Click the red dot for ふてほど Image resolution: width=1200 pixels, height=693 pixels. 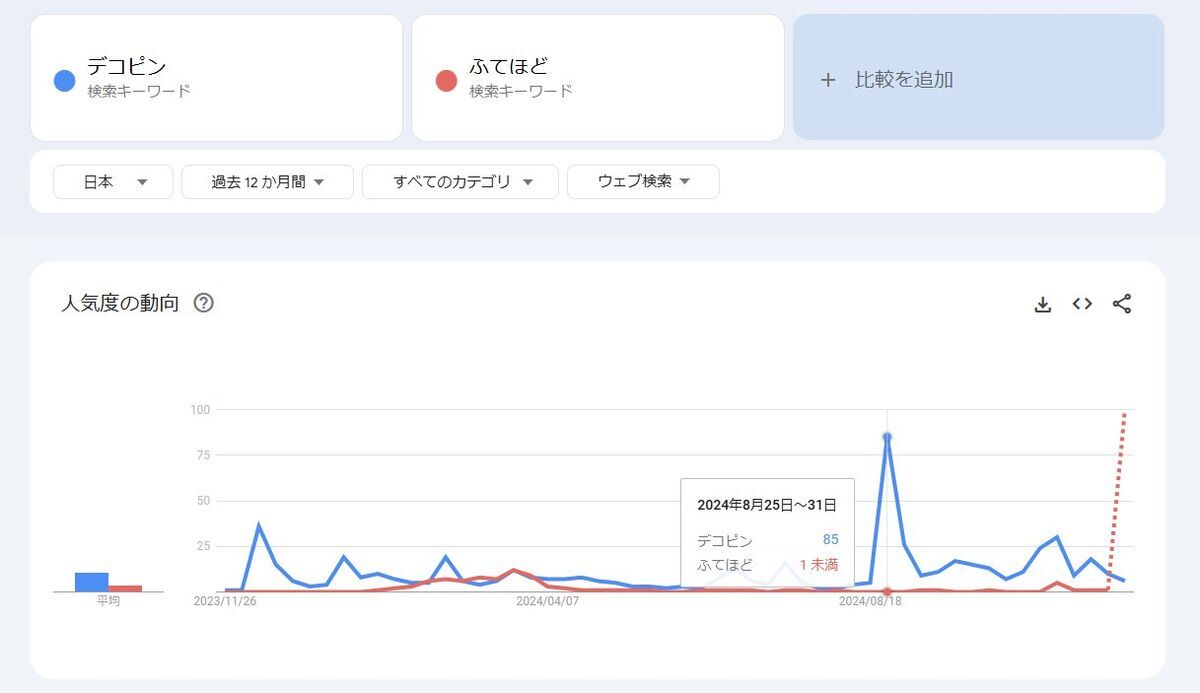coord(447,80)
